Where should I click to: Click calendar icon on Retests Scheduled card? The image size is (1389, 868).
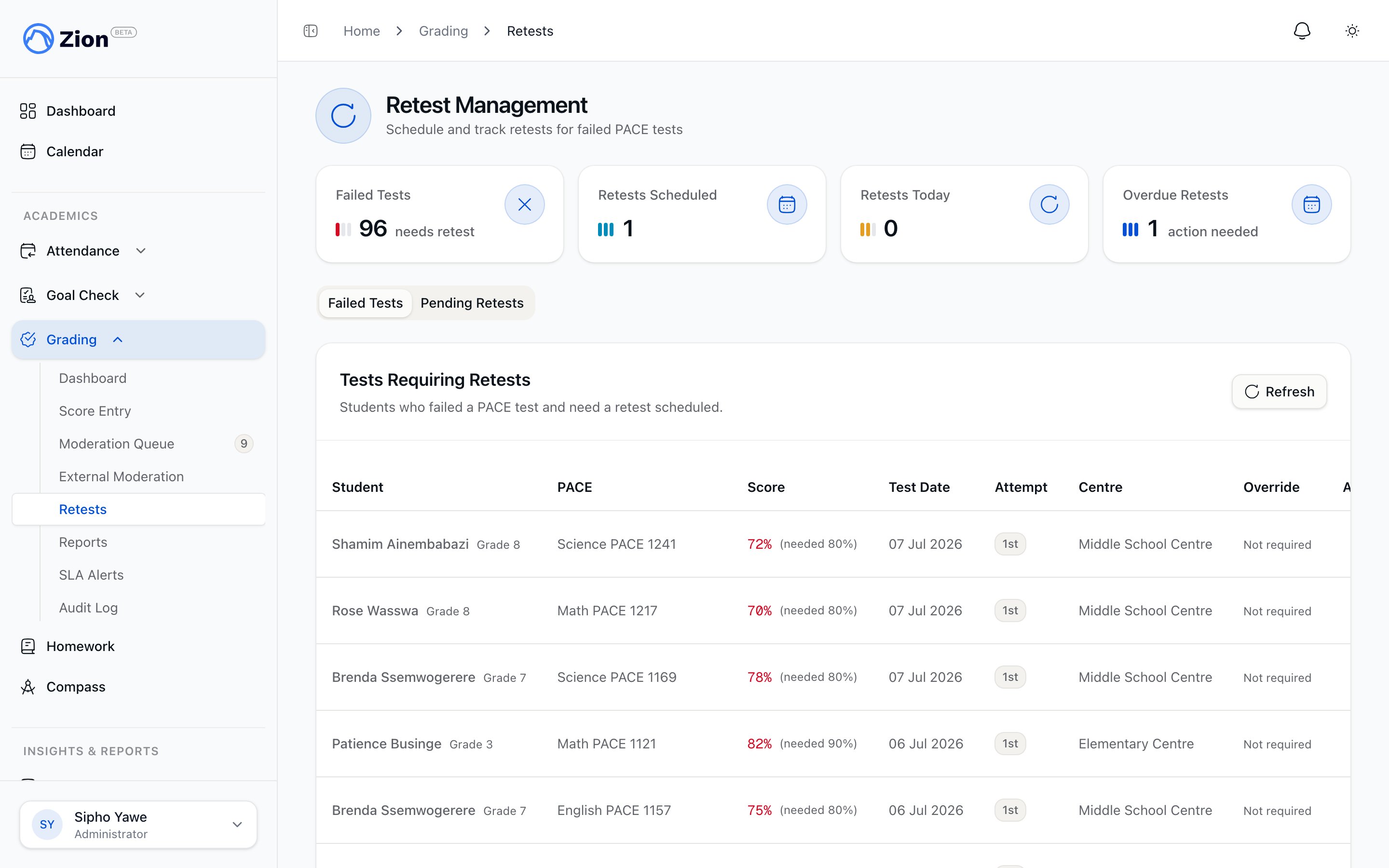pyautogui.click(x=787, y=204)
